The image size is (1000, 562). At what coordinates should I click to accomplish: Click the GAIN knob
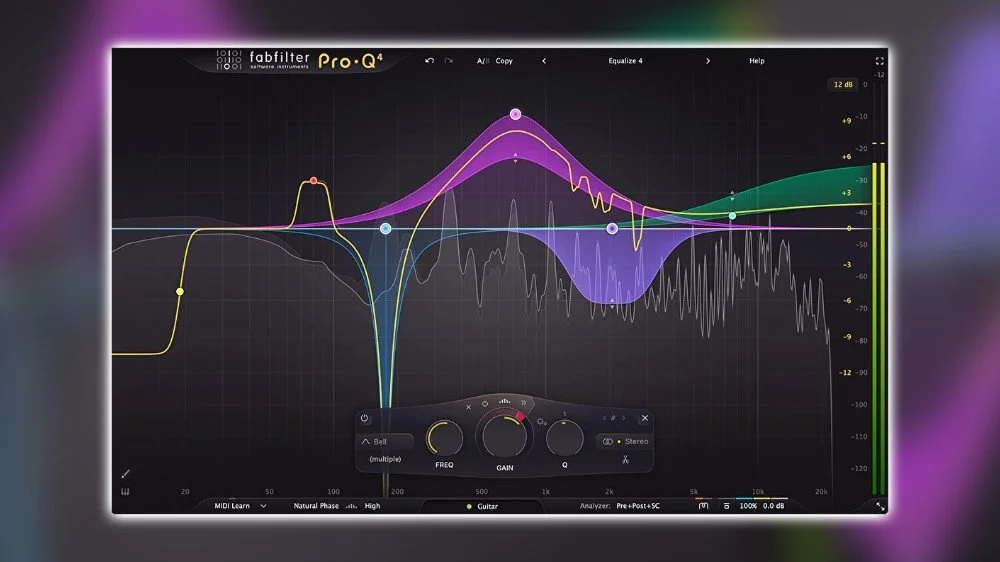point(504,436)
